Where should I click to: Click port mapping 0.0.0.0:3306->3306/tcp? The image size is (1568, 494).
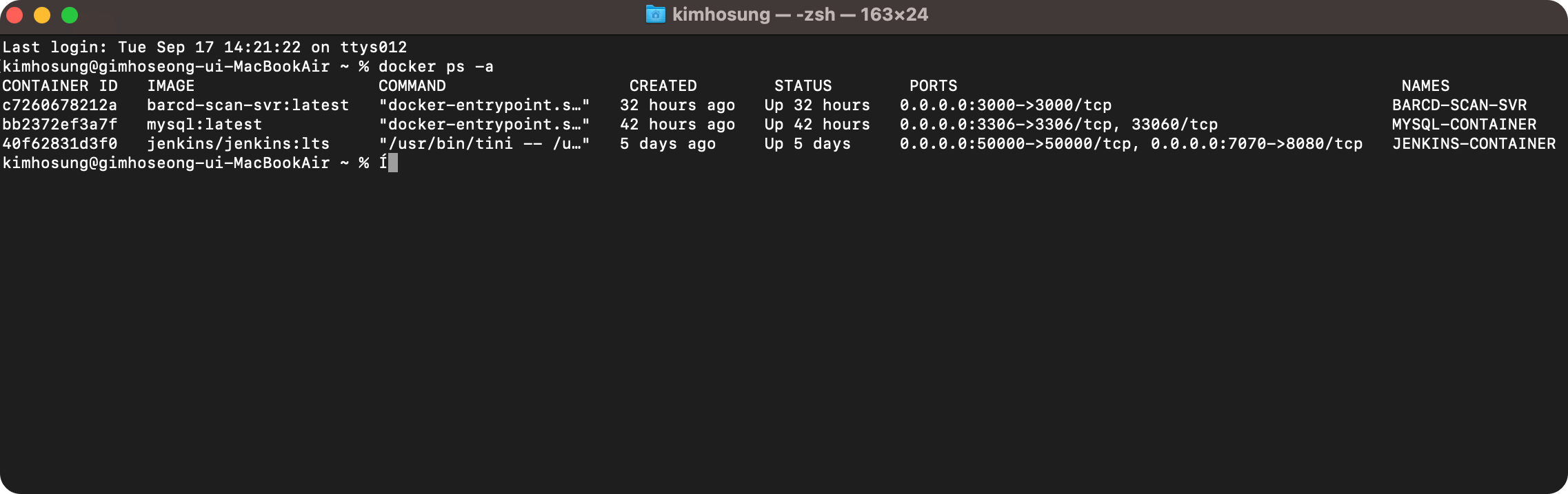pos(1006,125)
